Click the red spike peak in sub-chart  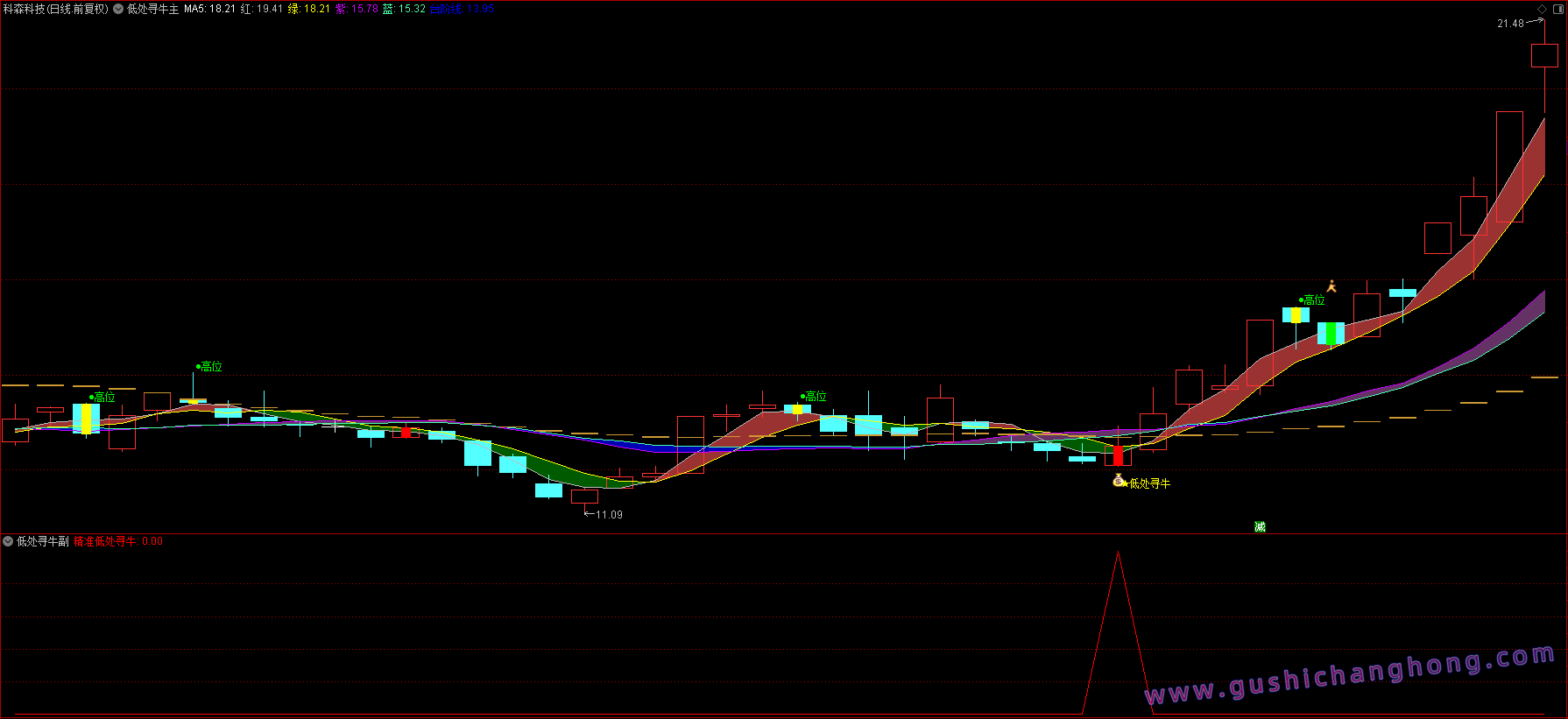pyautogui.click(x=1118, y=553)
